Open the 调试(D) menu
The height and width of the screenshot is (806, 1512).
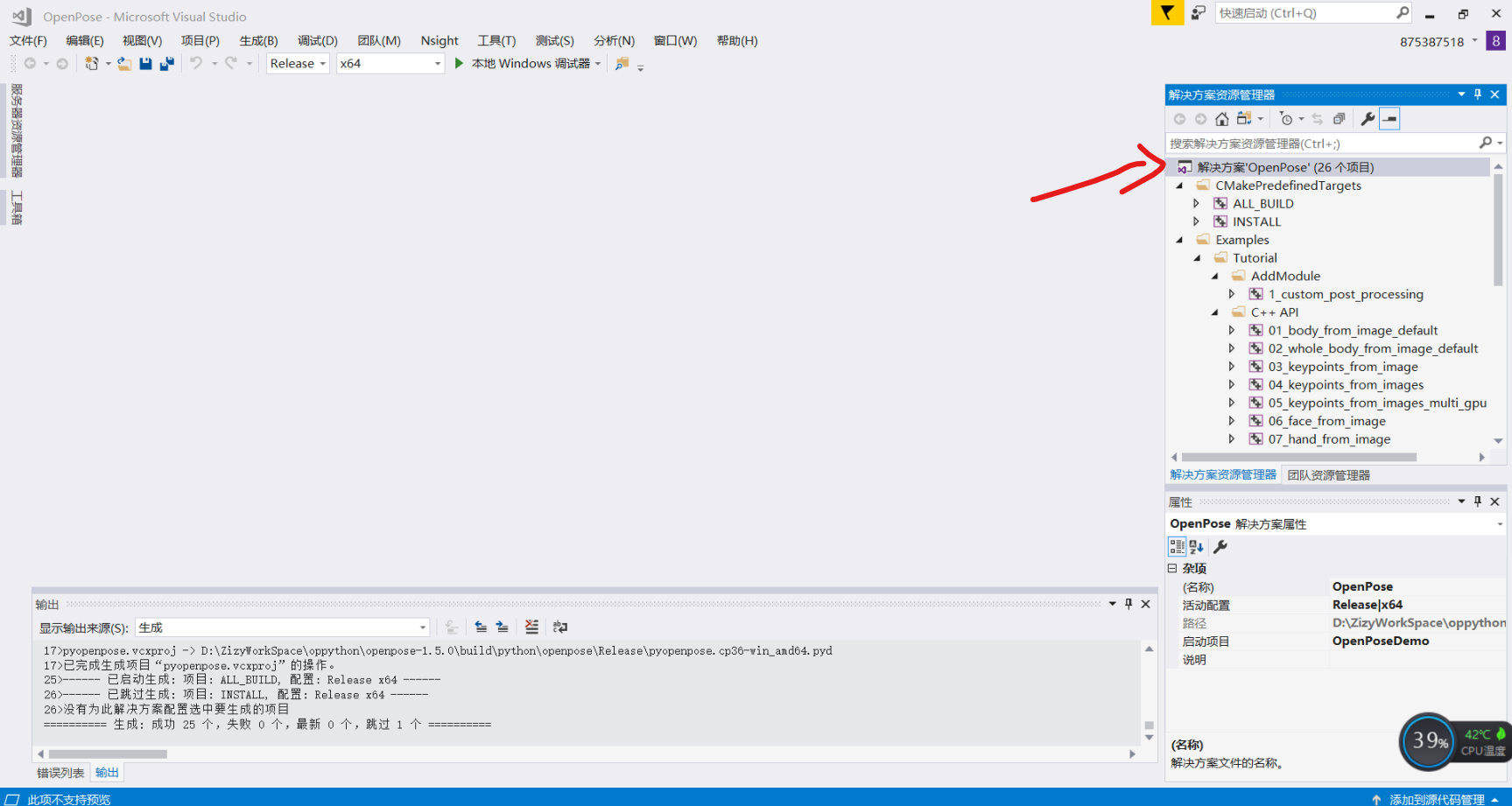[x=317, y=40]
